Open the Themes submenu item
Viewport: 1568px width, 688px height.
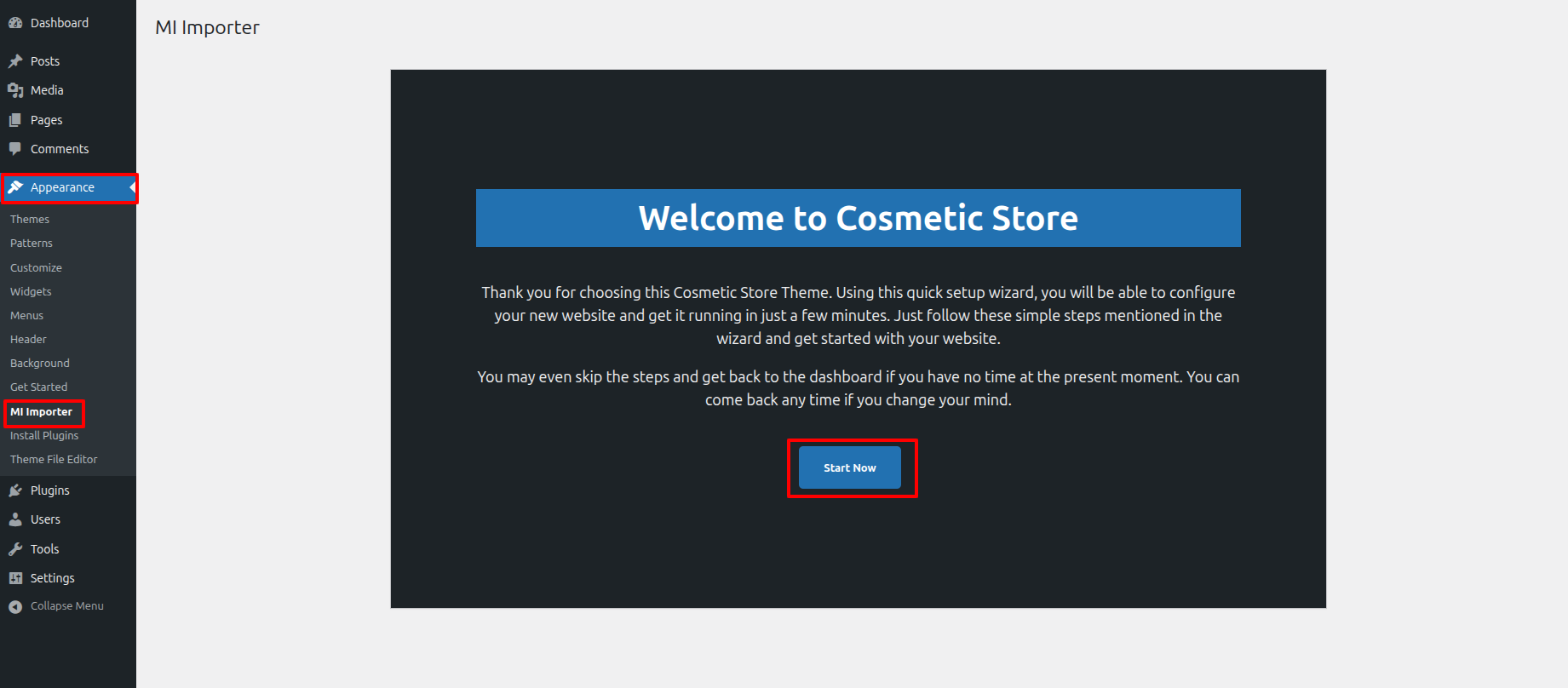30,220
